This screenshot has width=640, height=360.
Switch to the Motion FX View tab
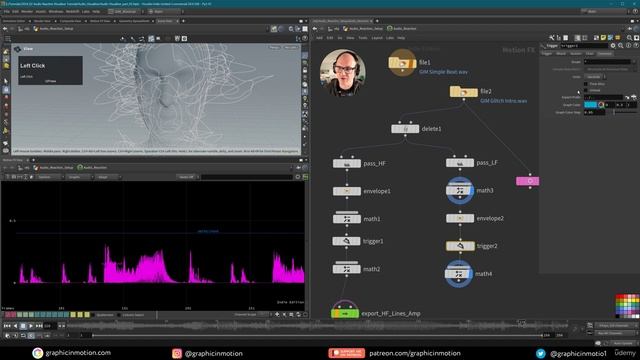100,21
